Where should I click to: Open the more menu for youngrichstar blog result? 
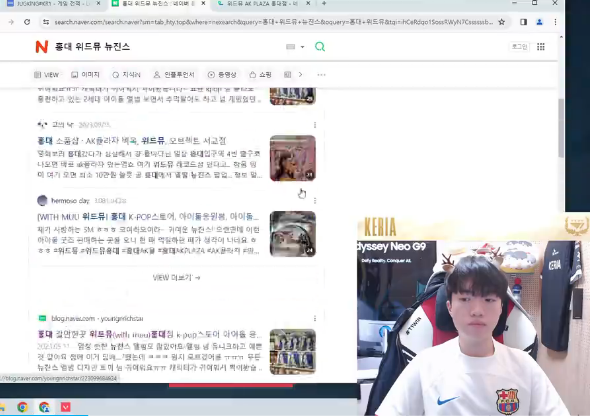pos(315,318)
